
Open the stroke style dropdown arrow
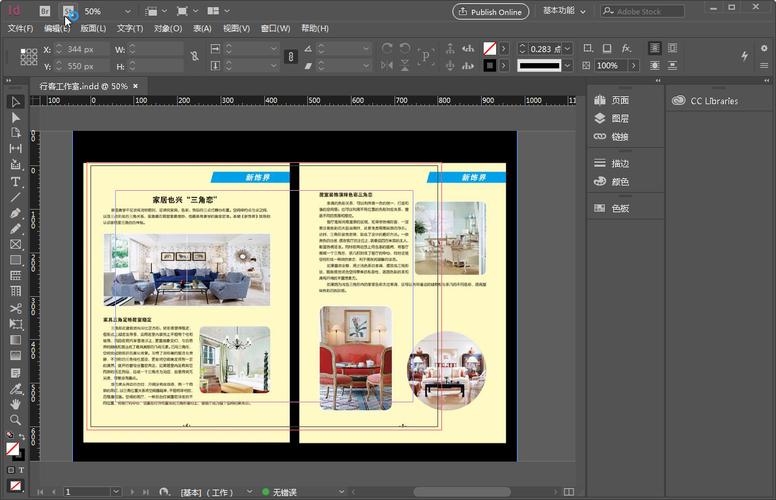[x=568, y=65]
